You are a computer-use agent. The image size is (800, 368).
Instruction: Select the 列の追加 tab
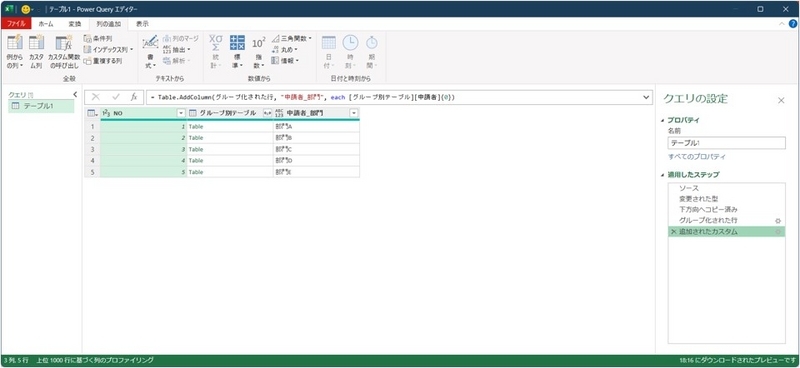(x=109, y=24)
